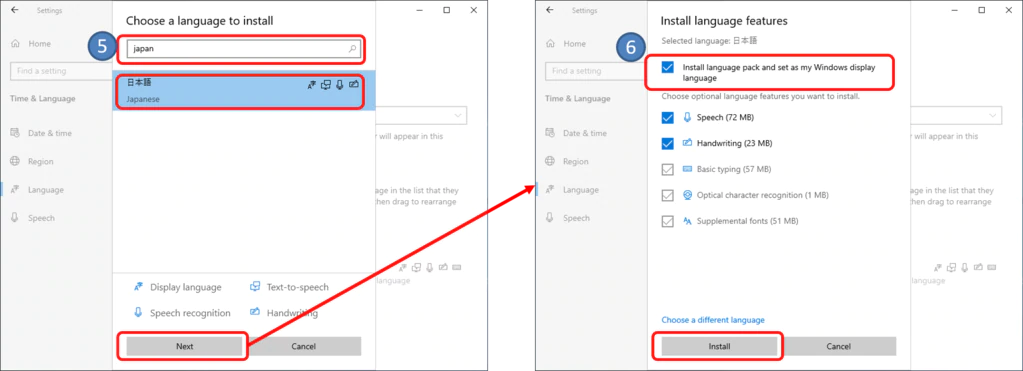Click Find a setting box in right window
This screenshot has width=1023, height=371.
pos(596,71)
